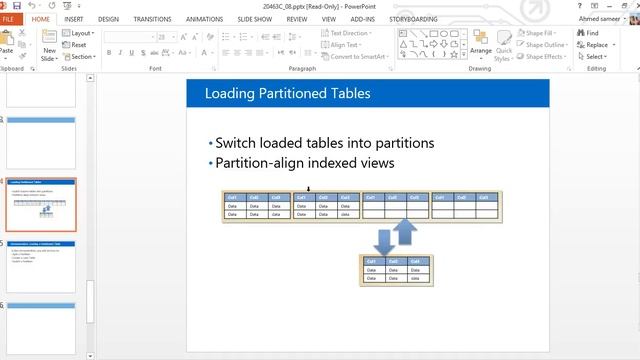Open Quick Styles gallery
This screenshot has width=640, height=360.
click(x=504, y=46)
